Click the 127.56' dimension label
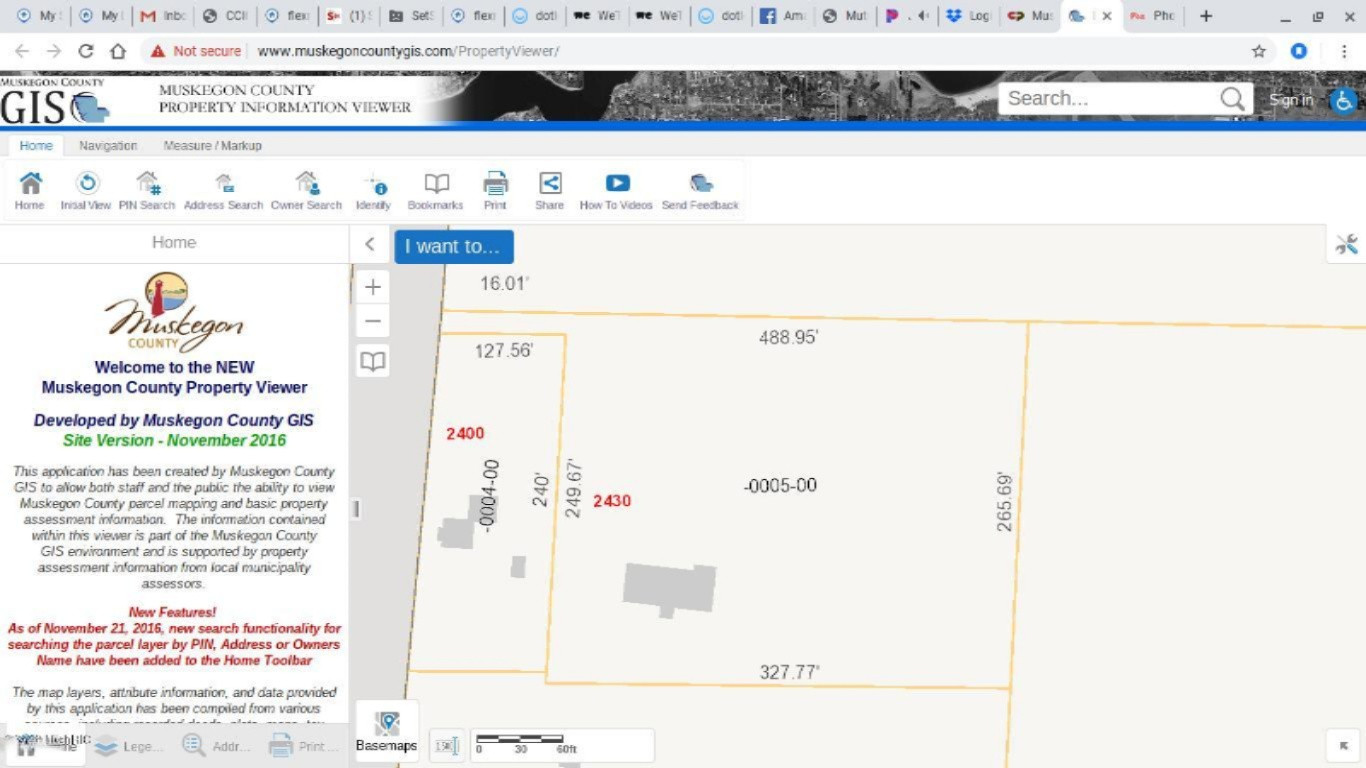The image size is (1366, 768). pos(504,351)
